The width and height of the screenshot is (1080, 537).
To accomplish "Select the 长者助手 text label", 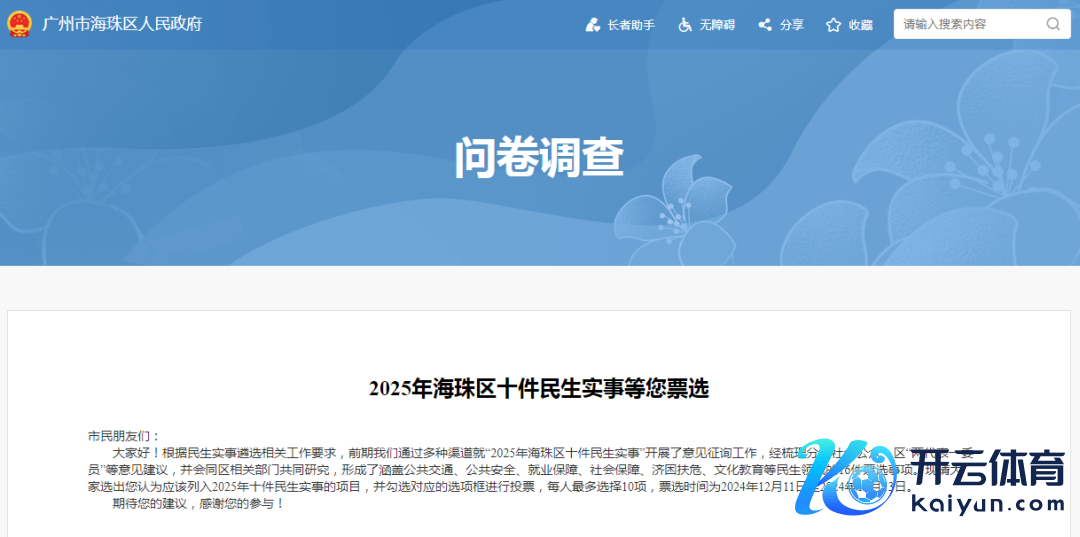I will pyautogui.click(x=631, y=25).
